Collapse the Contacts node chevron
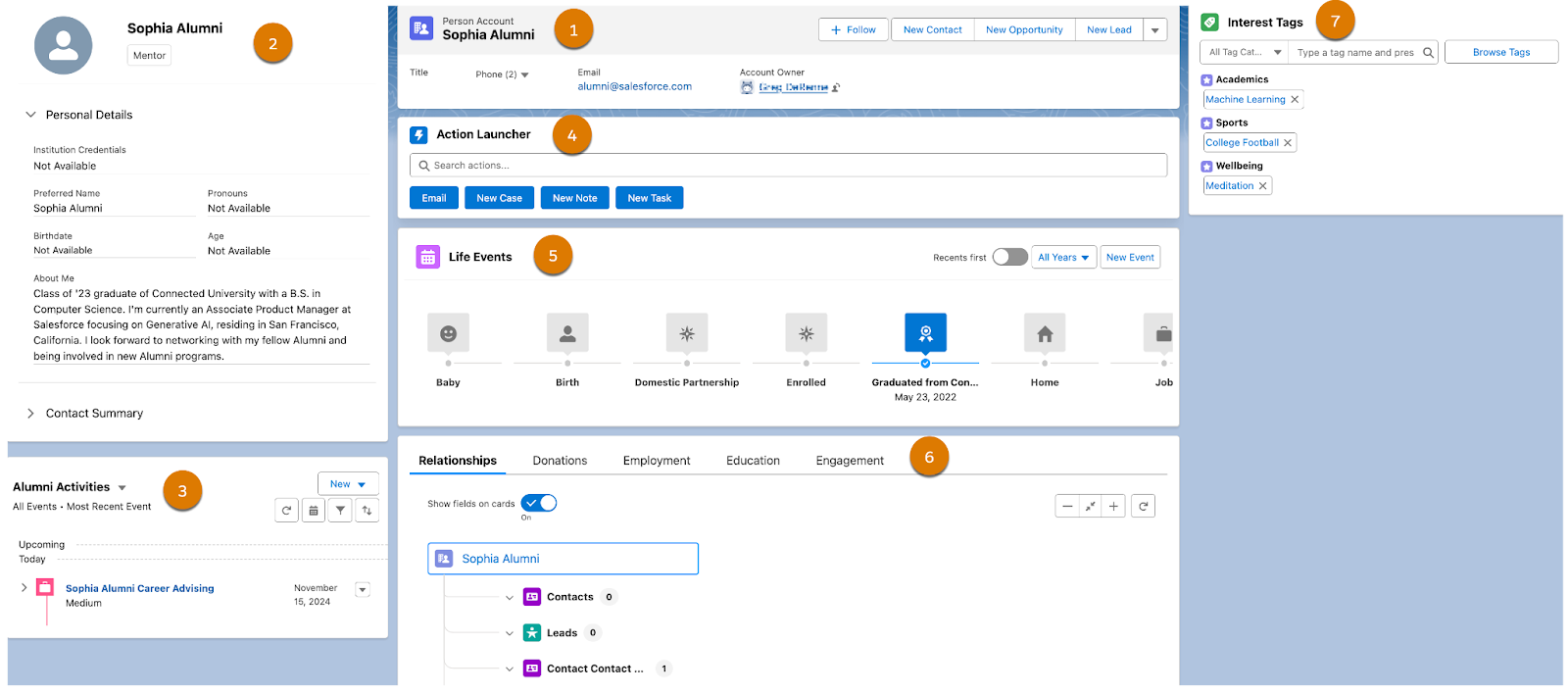Viewport: 1568px width, 693px height. point(510,598)
